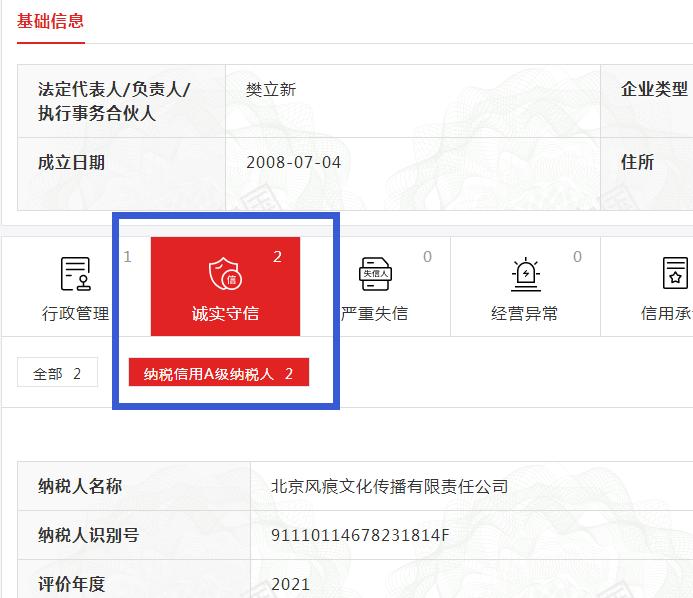Click the 信用承诺 icon
693x598 pixels.
pyautogui.click(x=675, y=273)
